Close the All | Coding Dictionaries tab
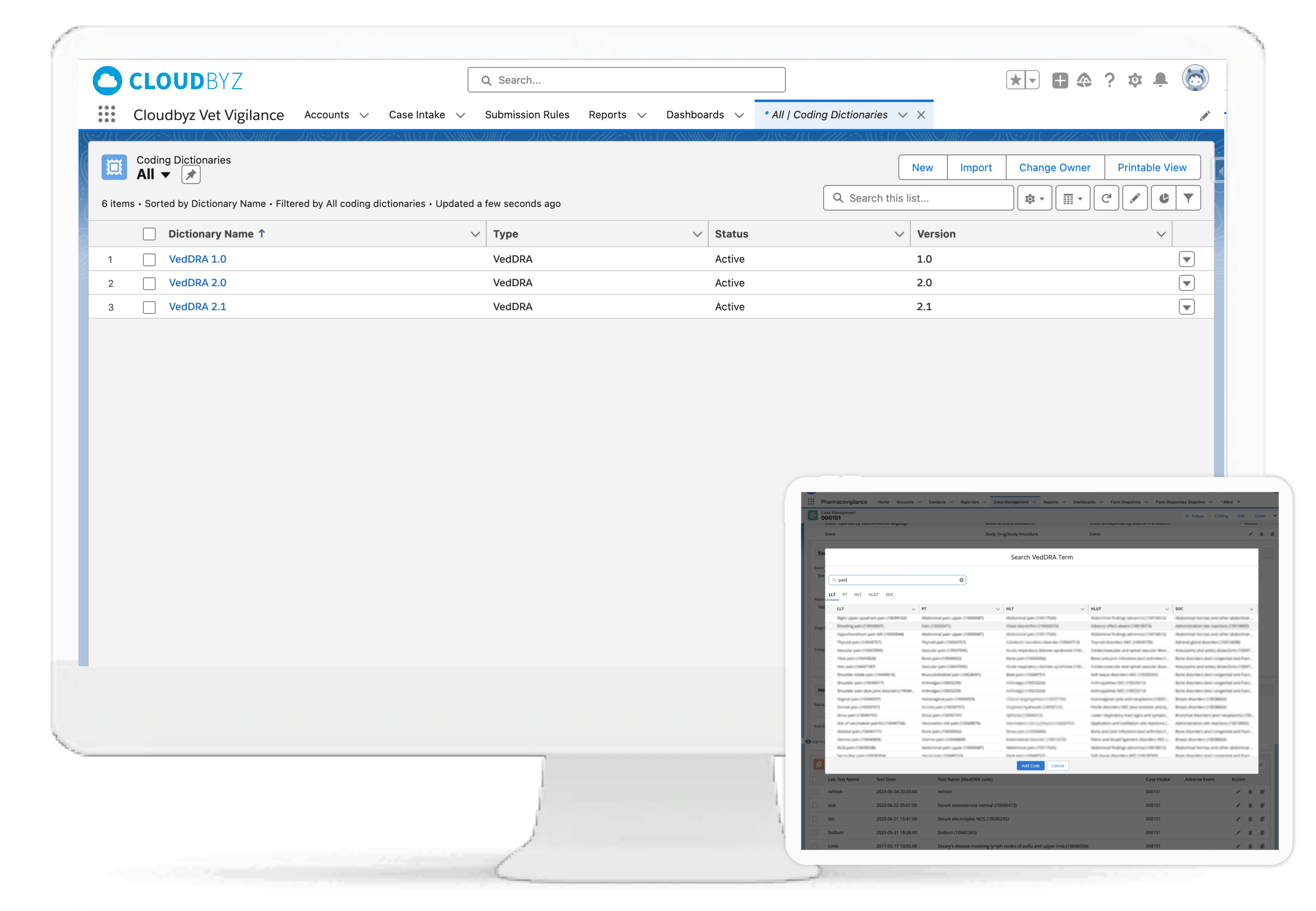 921,115
